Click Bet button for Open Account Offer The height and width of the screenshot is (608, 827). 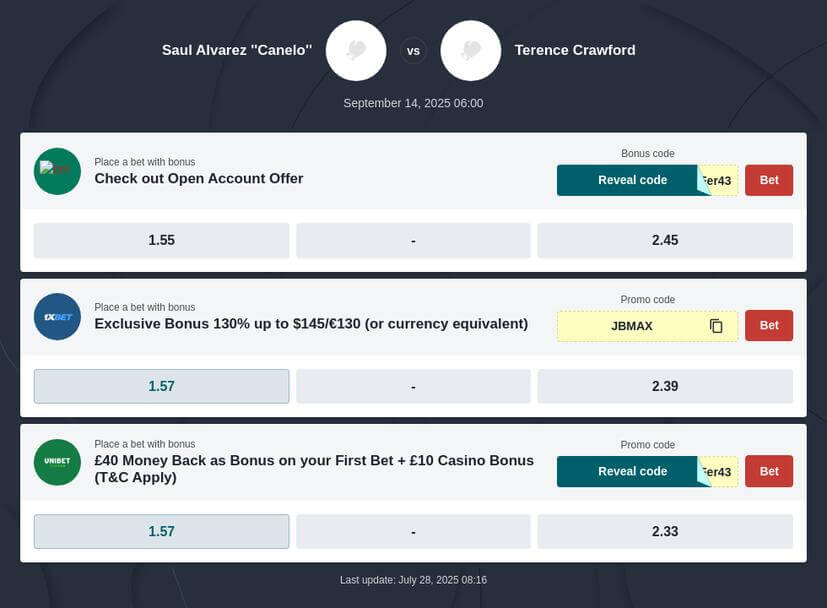click(769, 180)
